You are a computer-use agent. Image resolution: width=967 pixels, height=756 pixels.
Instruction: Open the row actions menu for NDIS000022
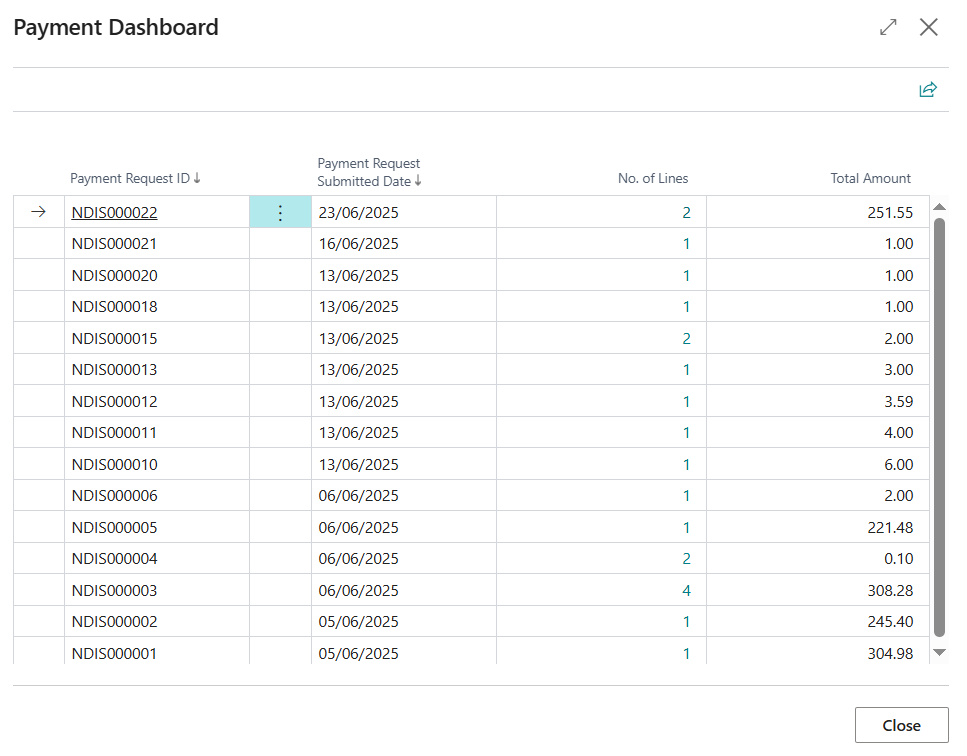pyautogui.click(x=280, y=213)
